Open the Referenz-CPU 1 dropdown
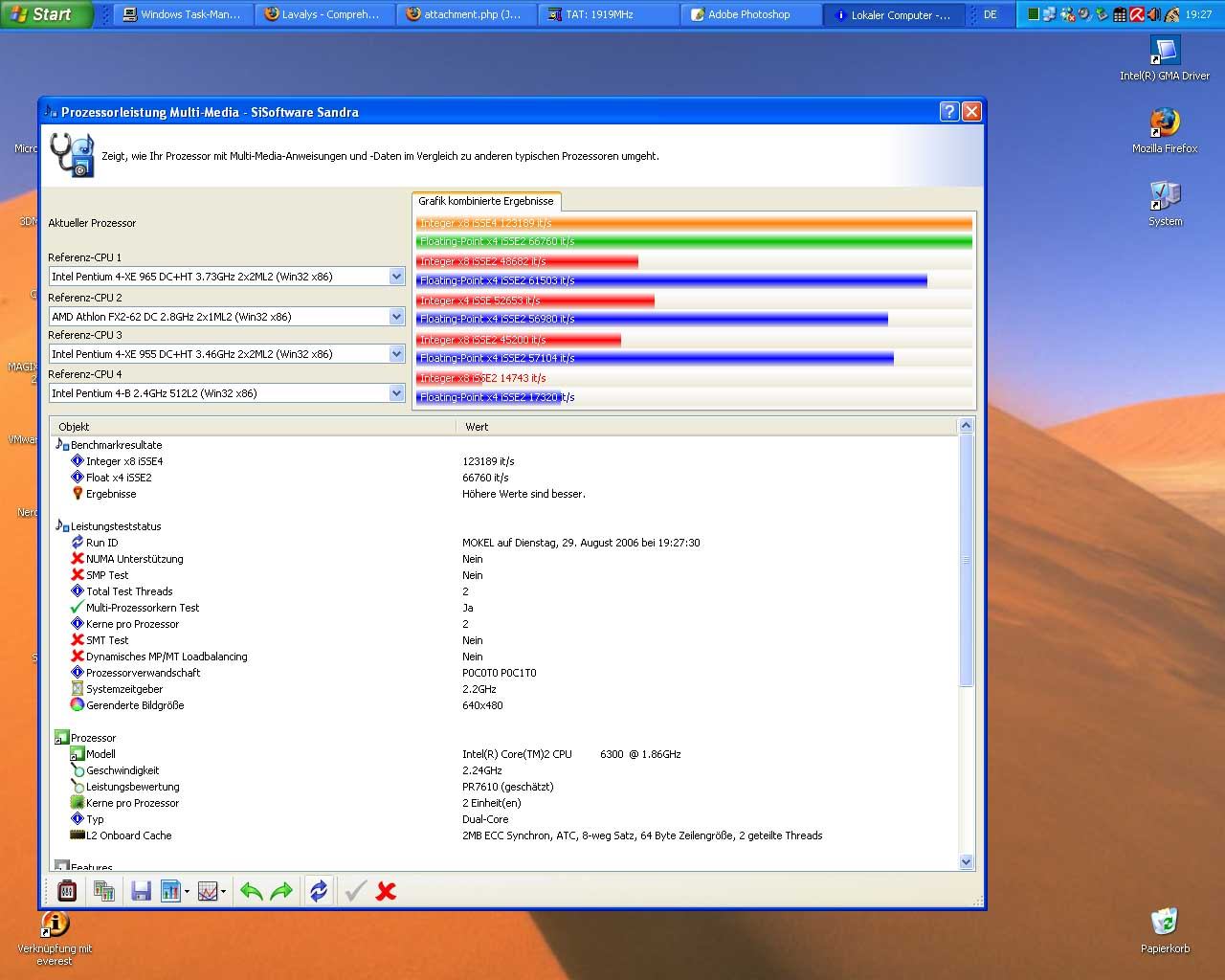Image resolution: width=1225 pixels, height=980 pixels. [396, 277]
